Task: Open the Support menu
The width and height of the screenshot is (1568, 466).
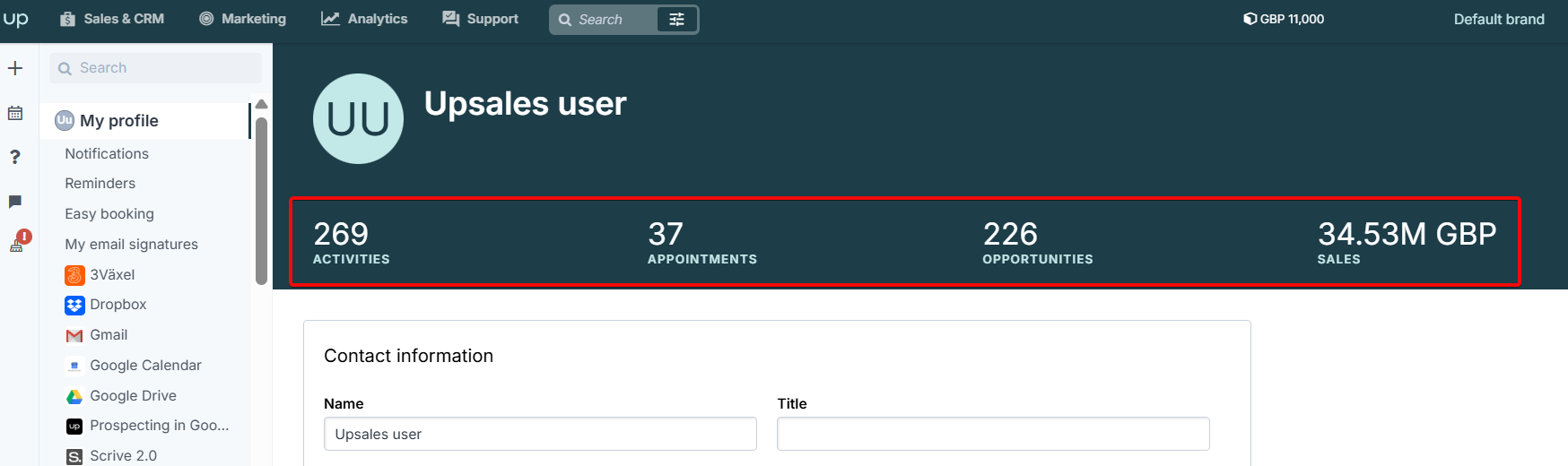Action: (481, 19)
